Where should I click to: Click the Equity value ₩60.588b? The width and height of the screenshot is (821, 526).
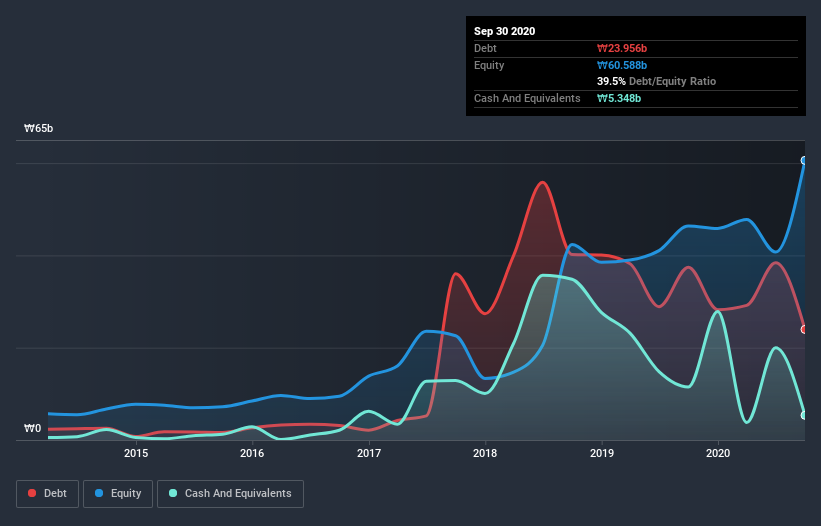(622, 65)
